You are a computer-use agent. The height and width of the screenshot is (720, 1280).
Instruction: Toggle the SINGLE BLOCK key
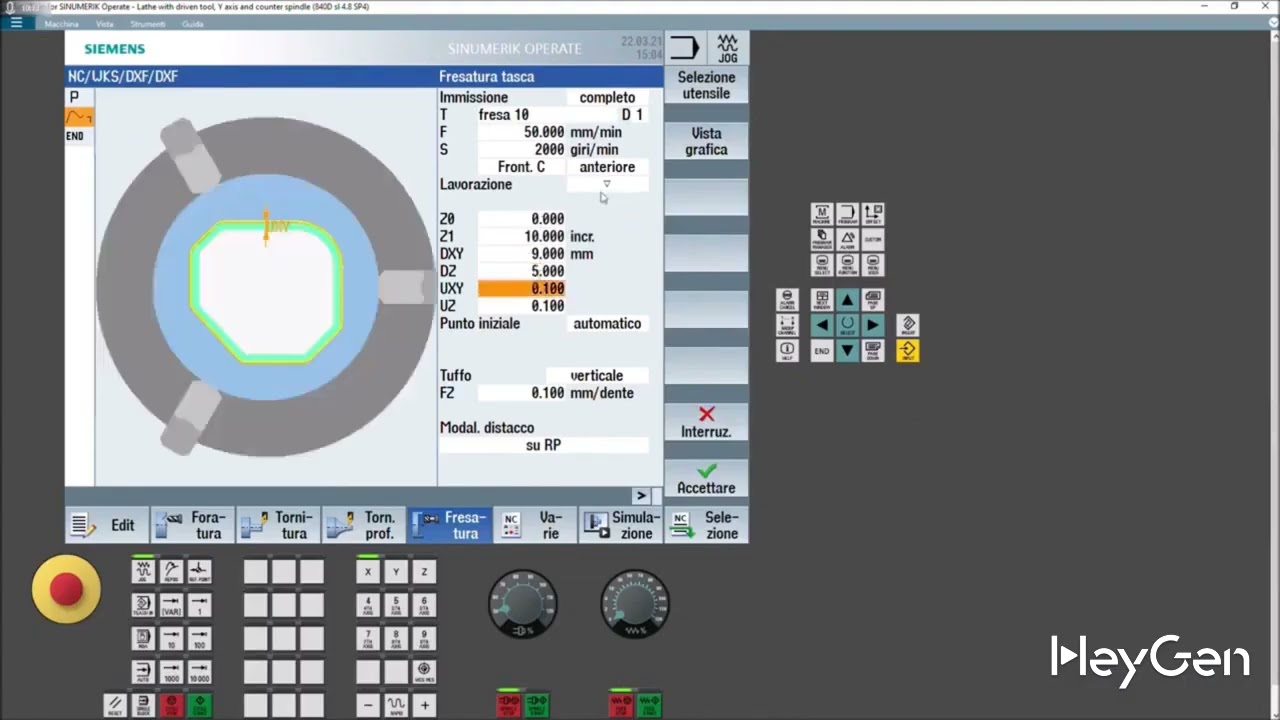coord(143,705)
